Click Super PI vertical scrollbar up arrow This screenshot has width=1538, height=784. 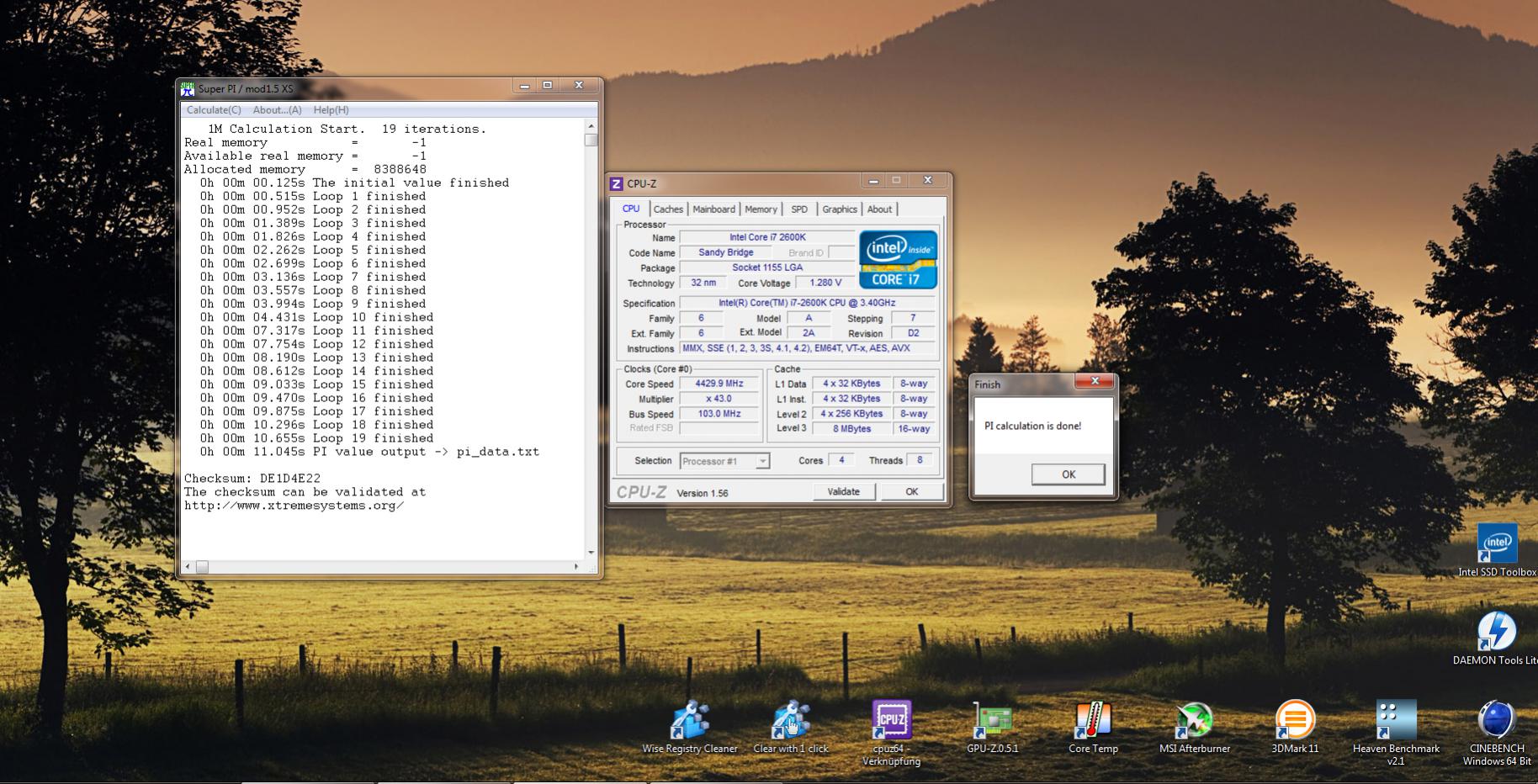(x=591, y=126)
